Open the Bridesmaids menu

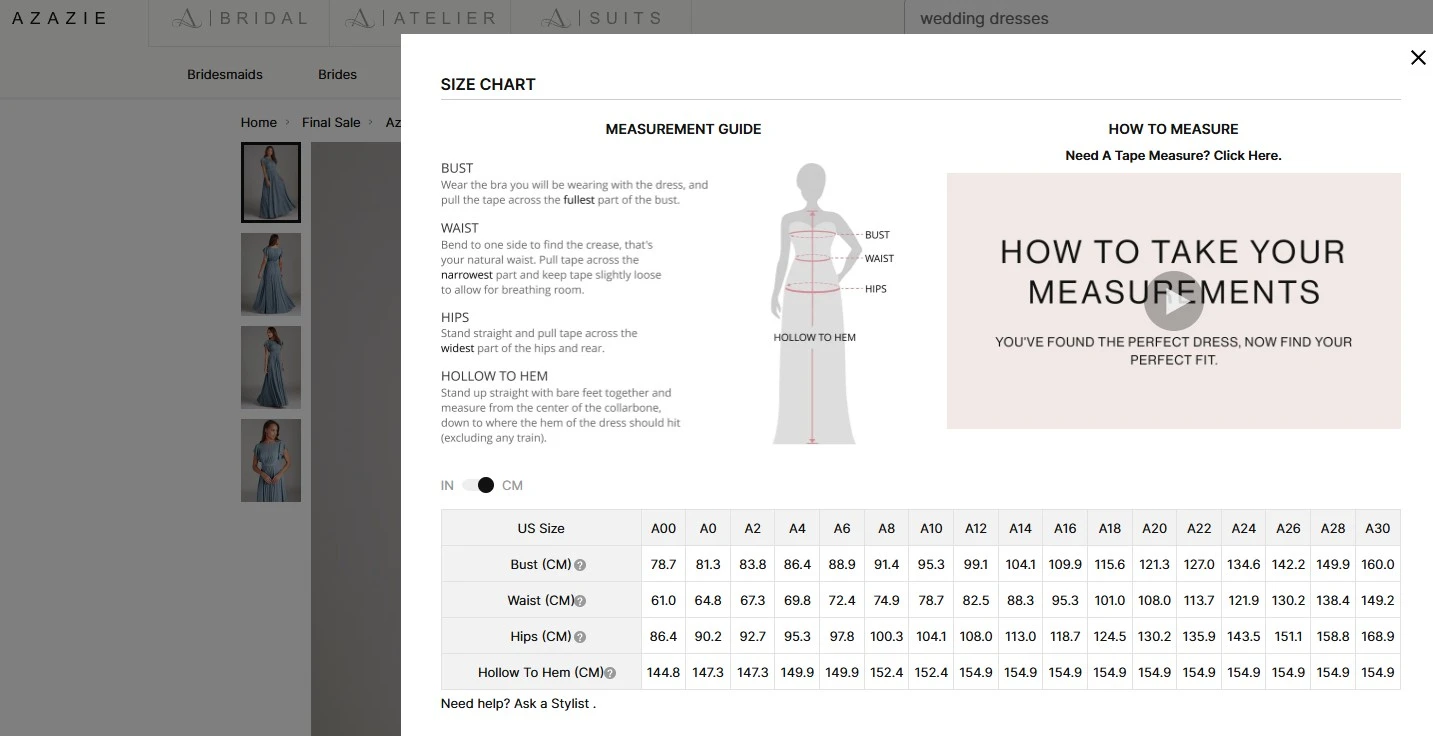coord(225,74)
